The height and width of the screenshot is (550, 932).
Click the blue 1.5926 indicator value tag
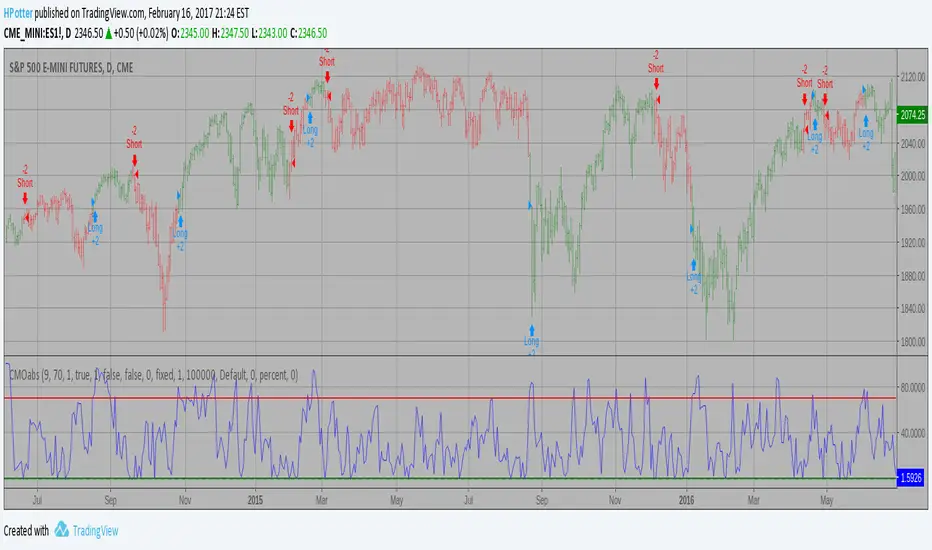(911, 477)
